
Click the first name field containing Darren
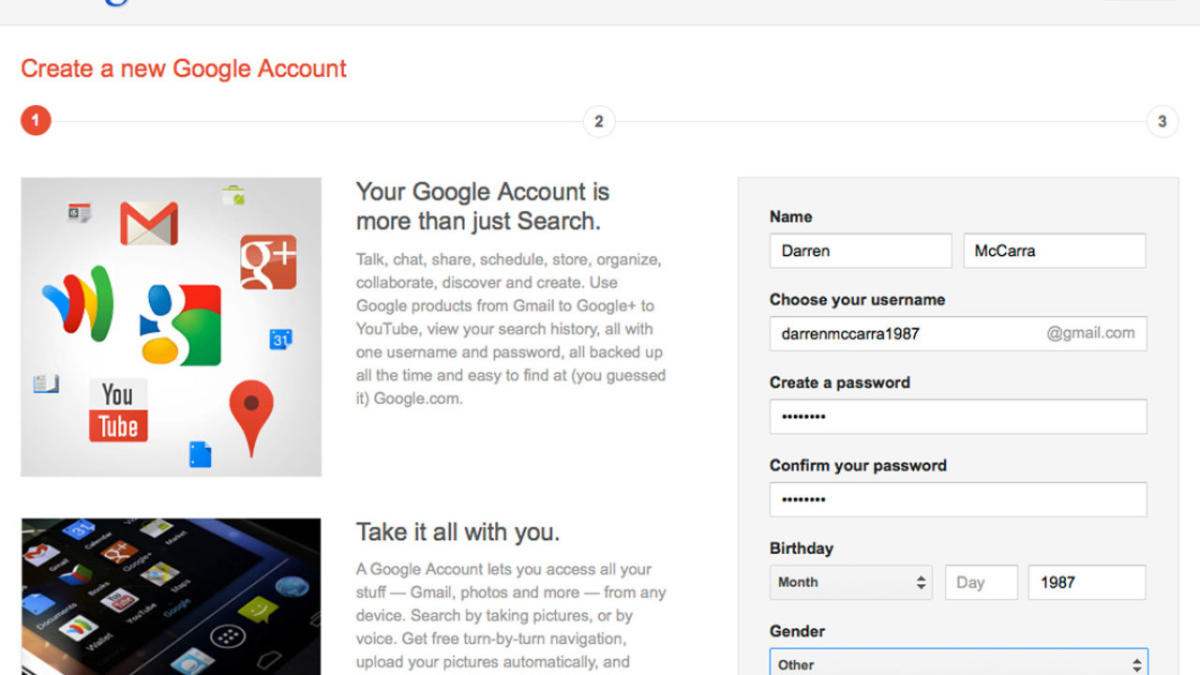860,251
